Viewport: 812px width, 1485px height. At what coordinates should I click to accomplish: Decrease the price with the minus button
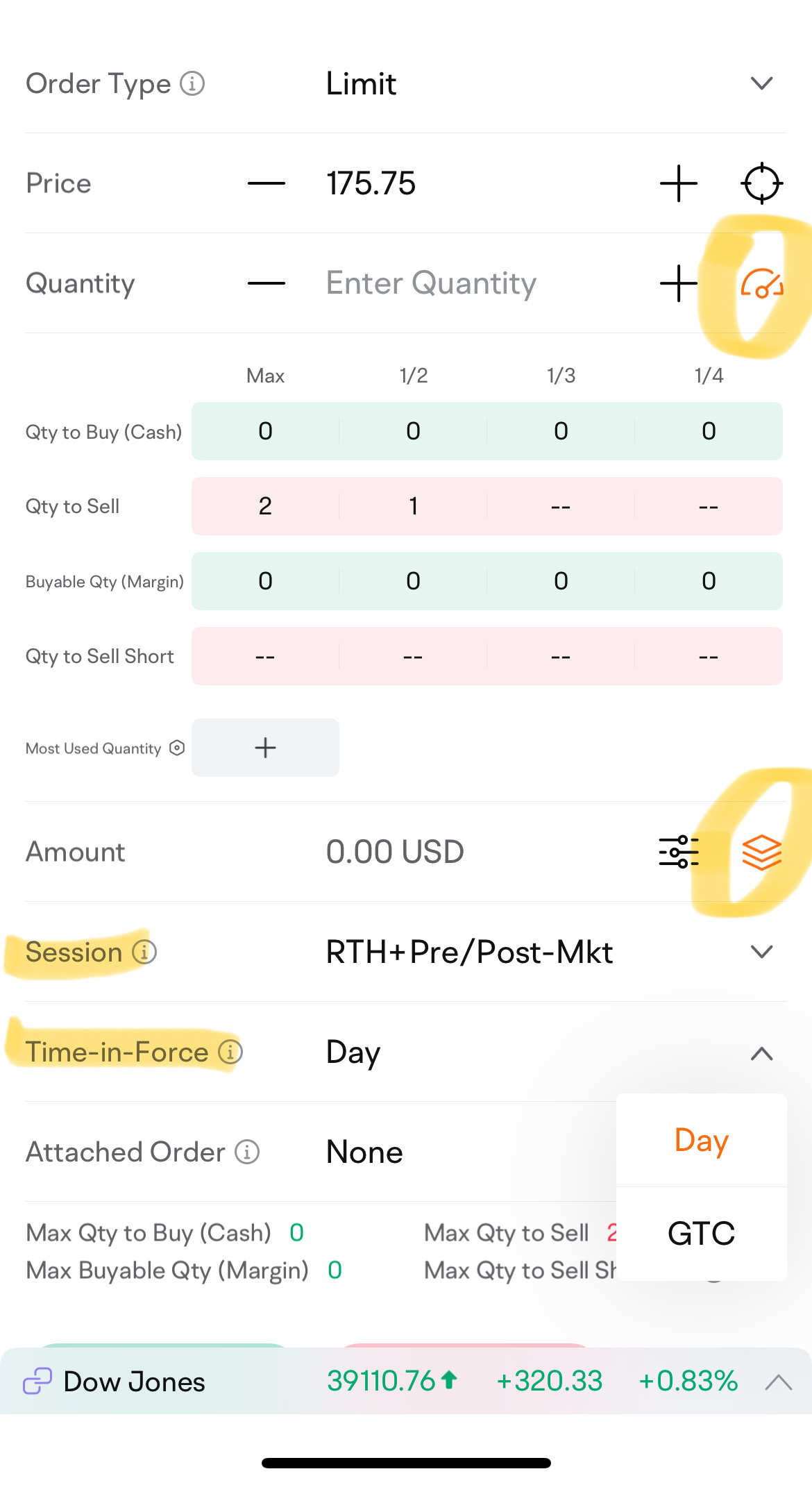click(x=267, y=183)
